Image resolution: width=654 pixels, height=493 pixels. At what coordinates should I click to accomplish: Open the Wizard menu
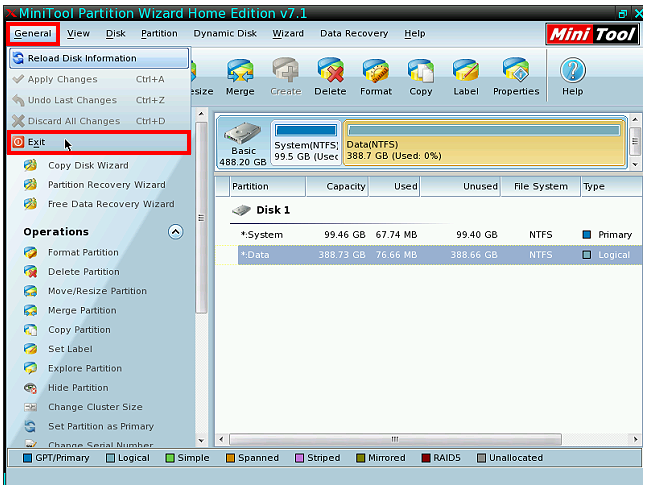(288, 33)
